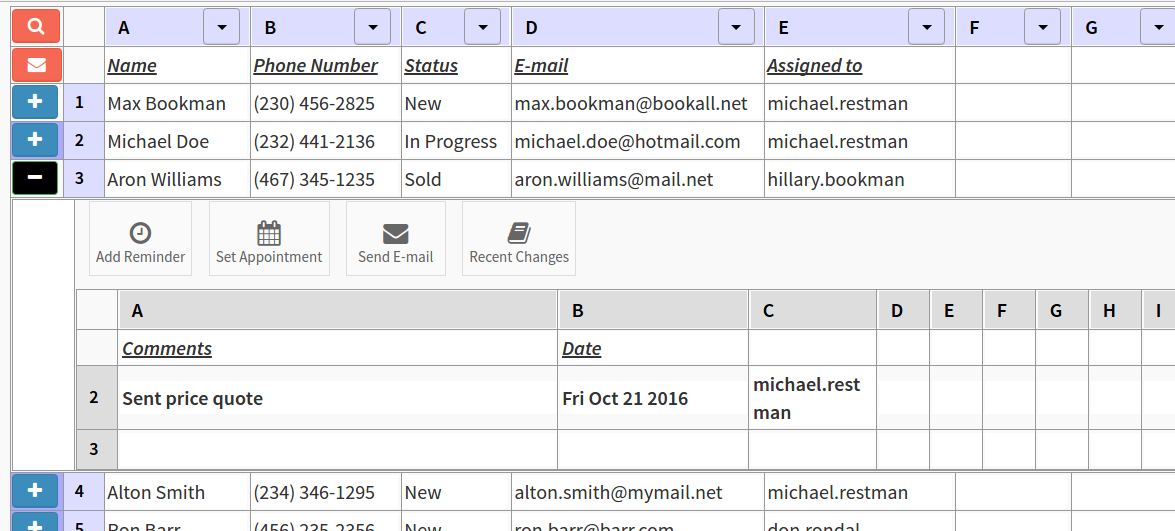
Task: Collapse row 3 Aron Williams details
Action: tap(35, 178)
